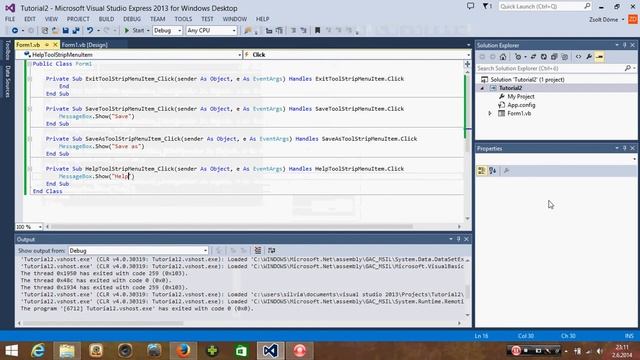Toggle Alphabetical sort in Properties panel
Viewport: 640px width, 360px height.
click(493, 171)
